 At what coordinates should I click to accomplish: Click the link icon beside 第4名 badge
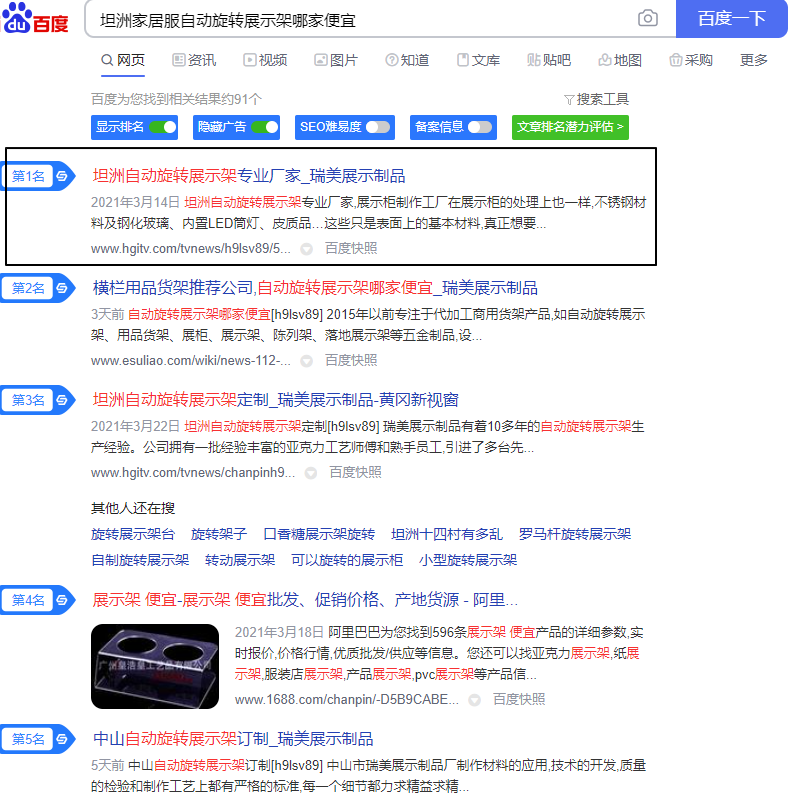coord(62,600)
